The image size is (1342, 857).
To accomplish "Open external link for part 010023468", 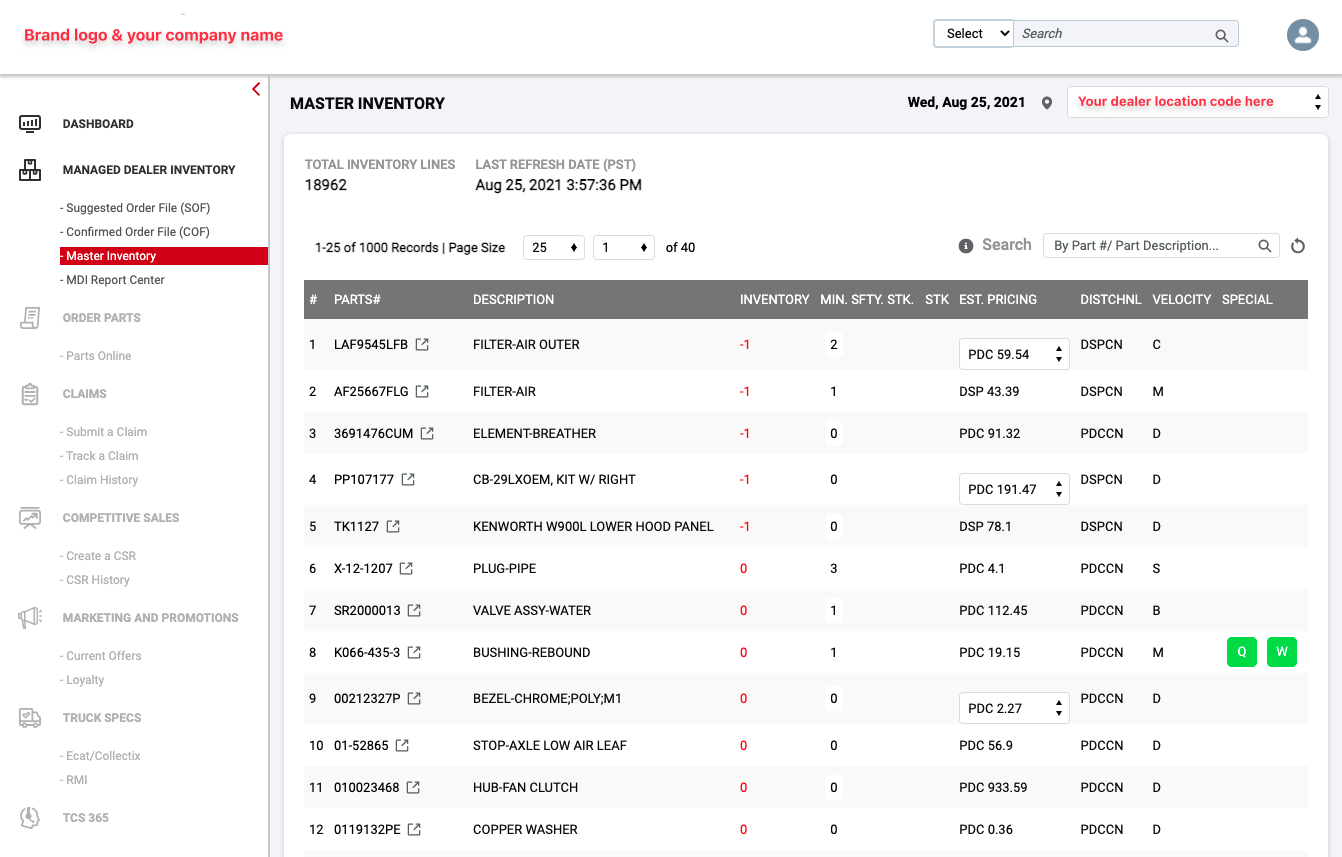I will pos(413,787).
